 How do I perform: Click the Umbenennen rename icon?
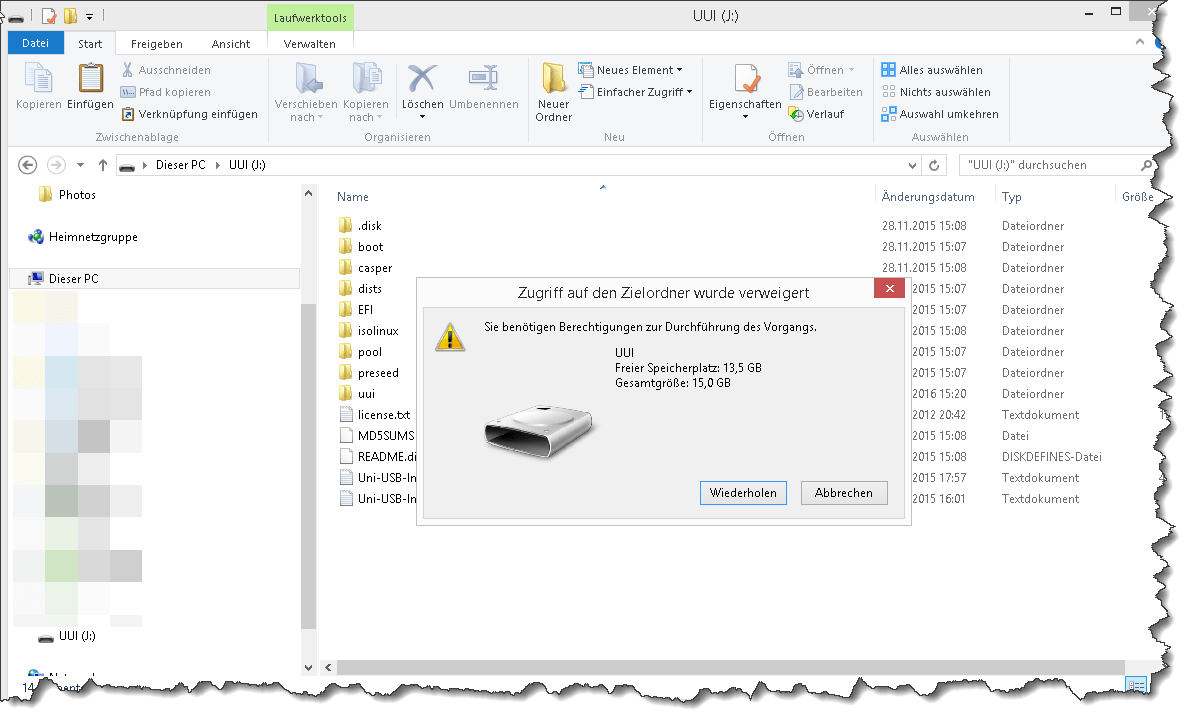click(484, 88)
